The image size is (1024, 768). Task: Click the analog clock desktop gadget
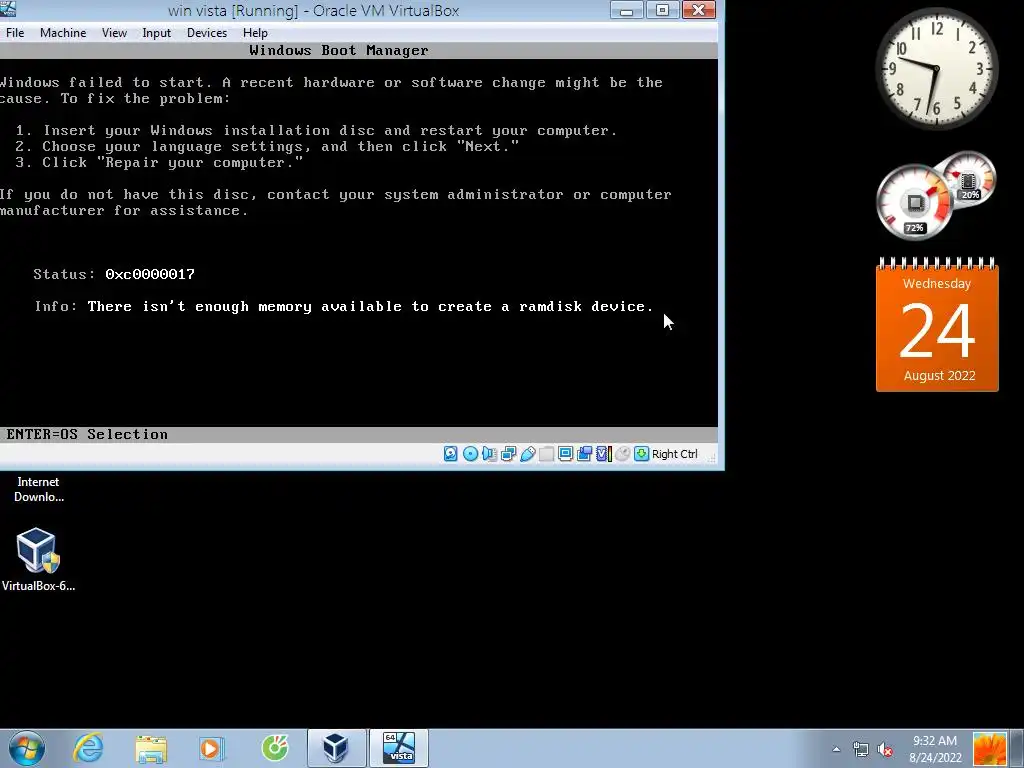pos(936,68)
